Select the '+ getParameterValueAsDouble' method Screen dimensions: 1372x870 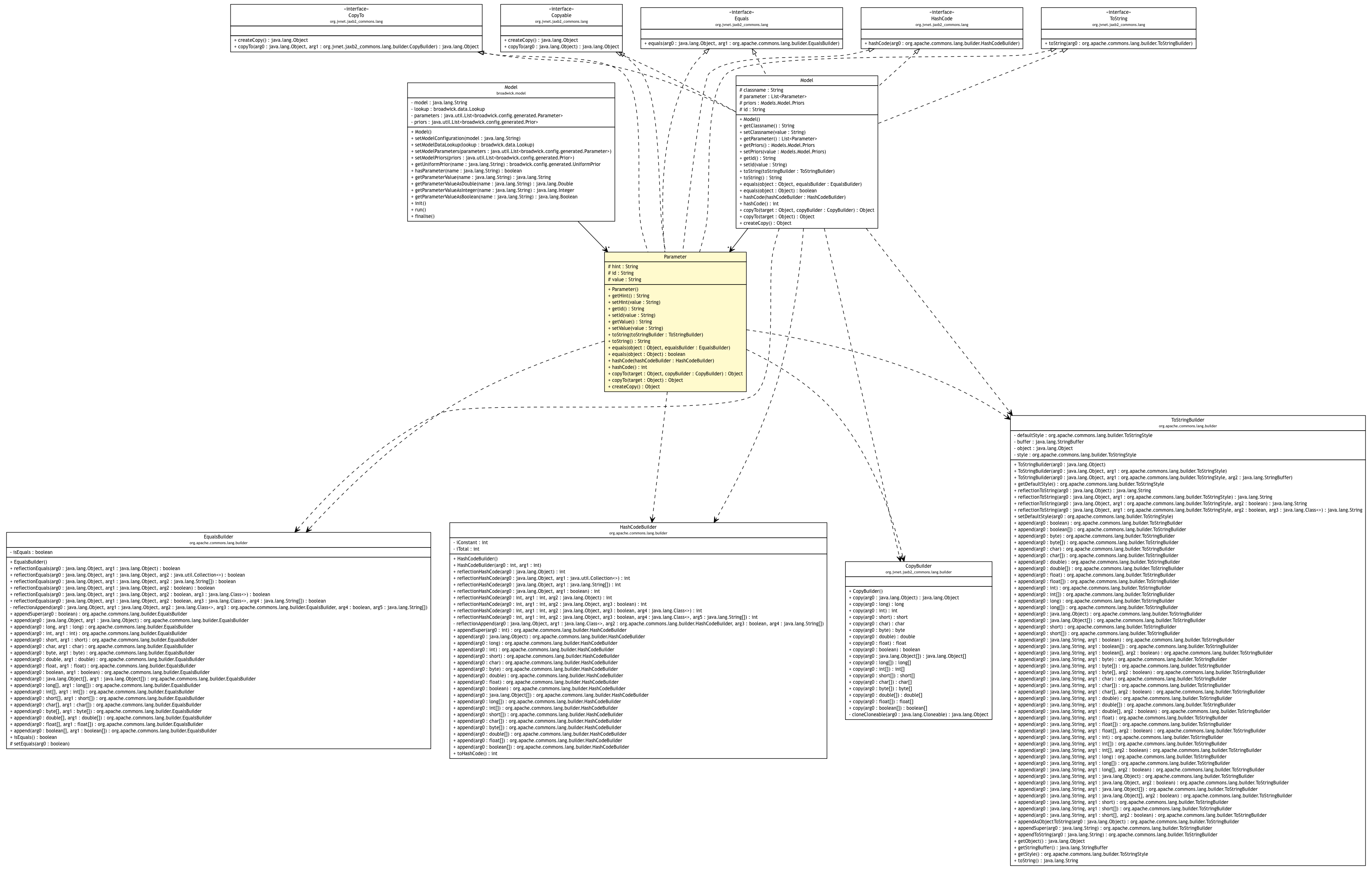[x=492, y=184]
